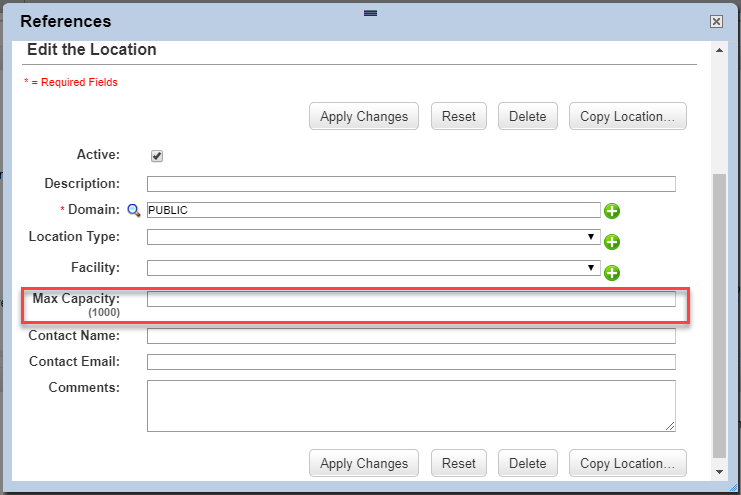
Task: Close the References dialog
Action: [716, 21]
